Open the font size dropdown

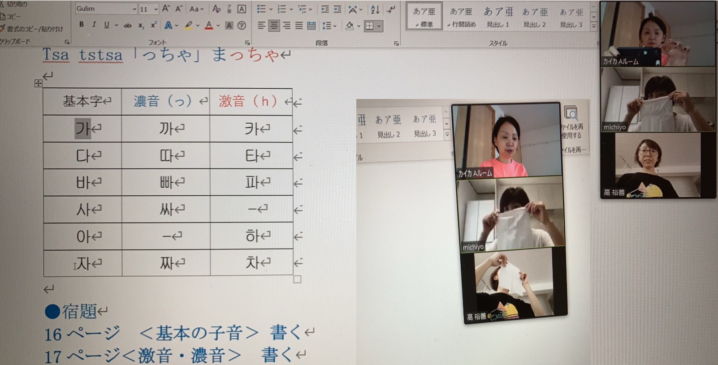[156, 9]
